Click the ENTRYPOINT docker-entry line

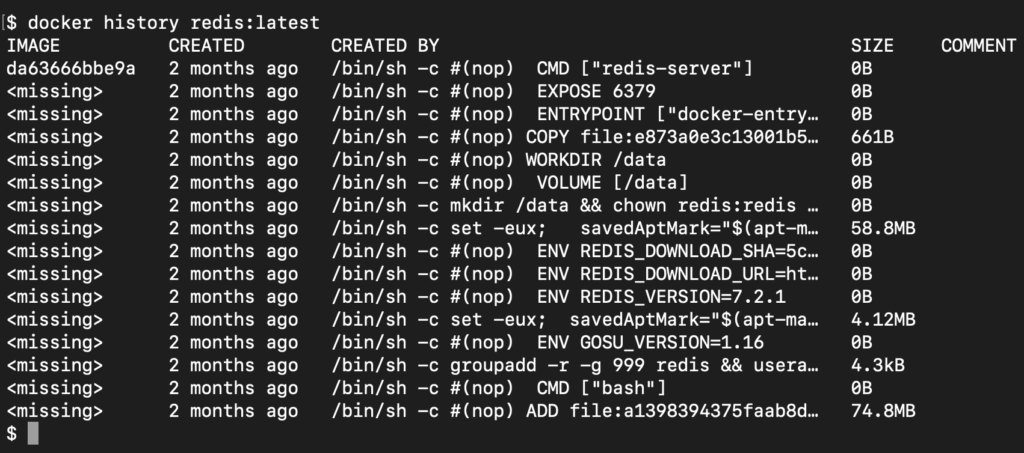tap(690, 114)
